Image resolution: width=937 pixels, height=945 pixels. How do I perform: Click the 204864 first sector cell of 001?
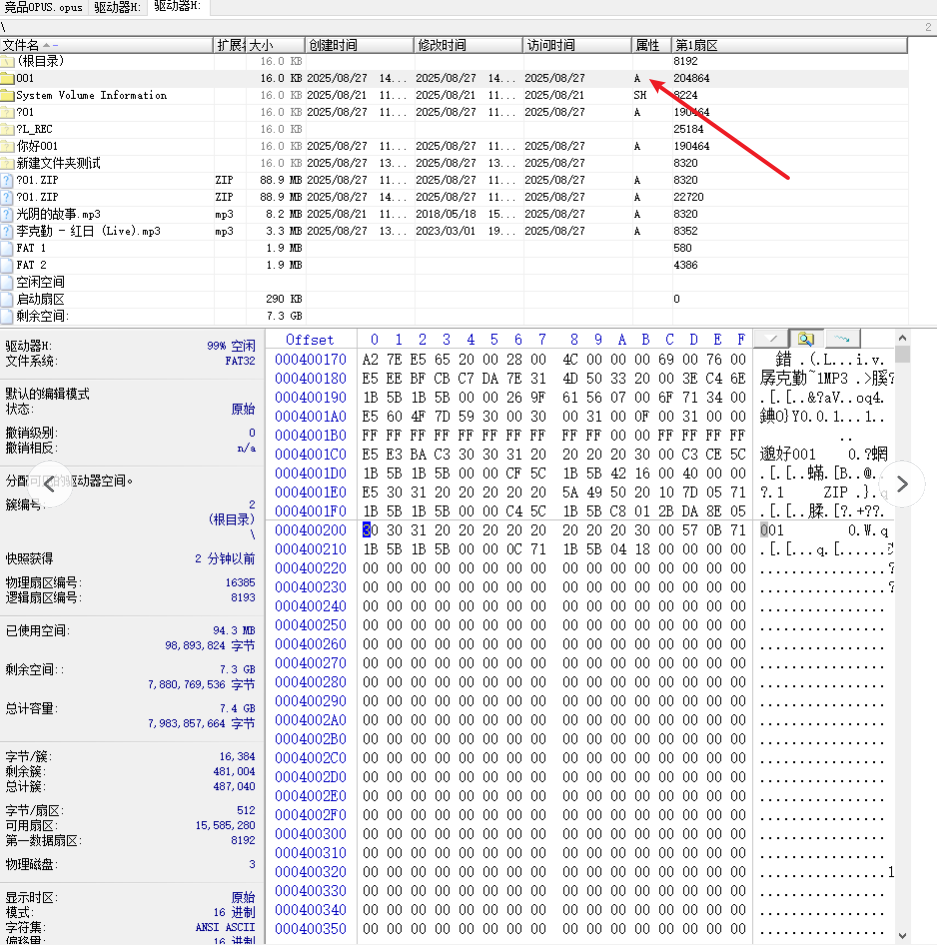[691, 78]
